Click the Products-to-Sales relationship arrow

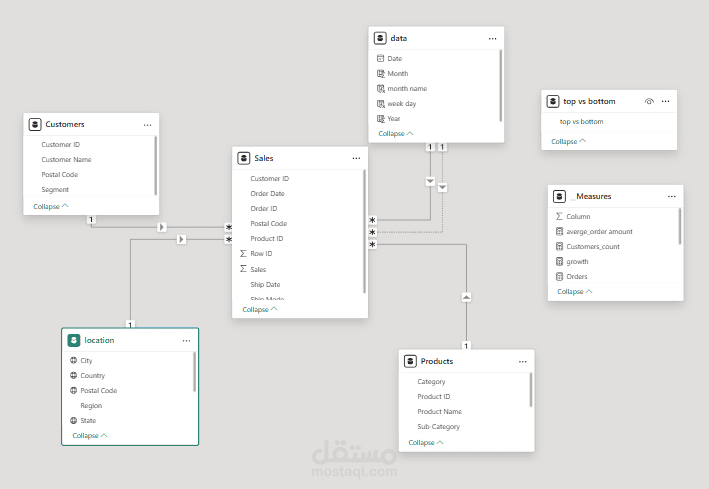pyautogui.click(x=466, y=297)
